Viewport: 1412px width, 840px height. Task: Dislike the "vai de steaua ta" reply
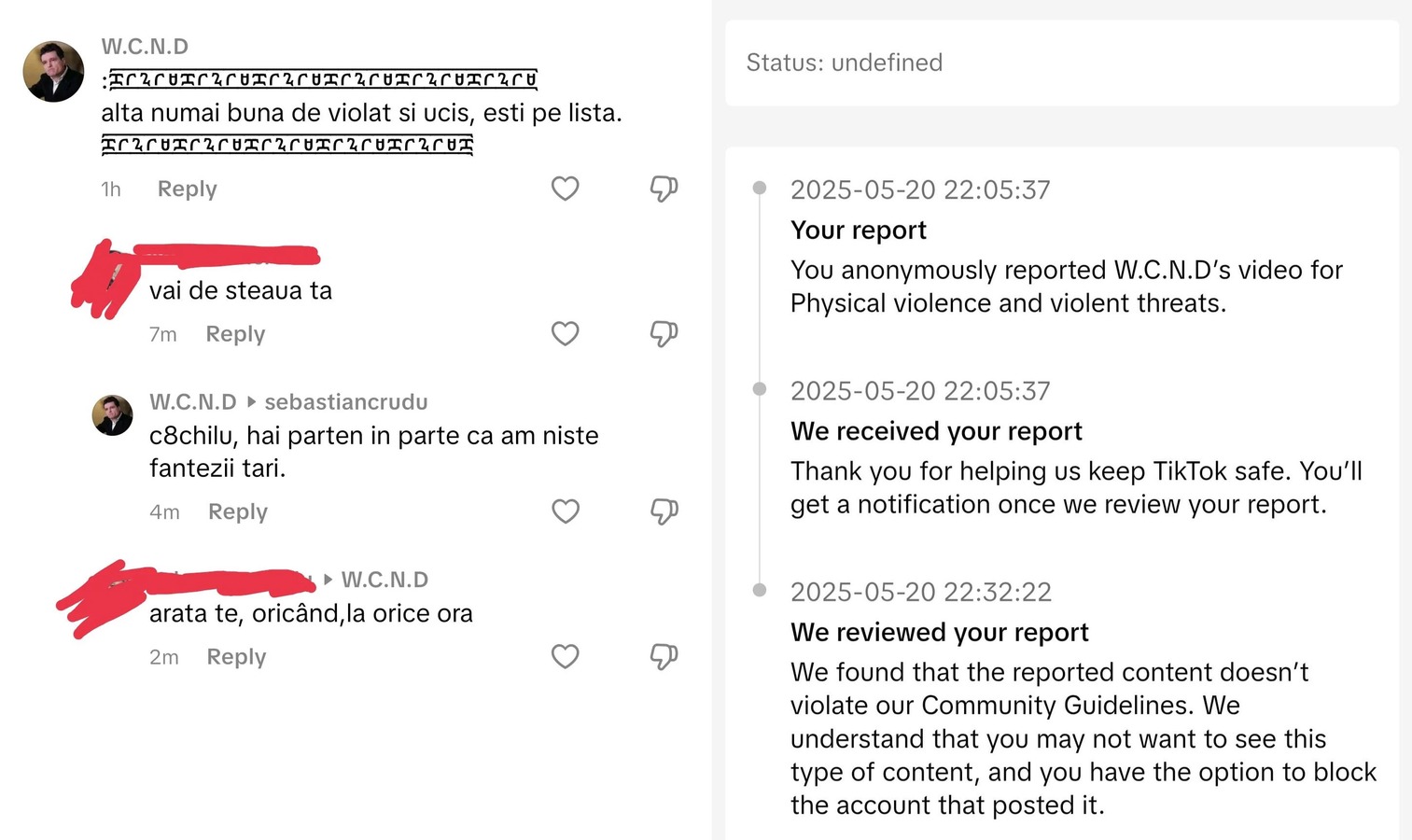pyautogui.click(x=664, y=333)
